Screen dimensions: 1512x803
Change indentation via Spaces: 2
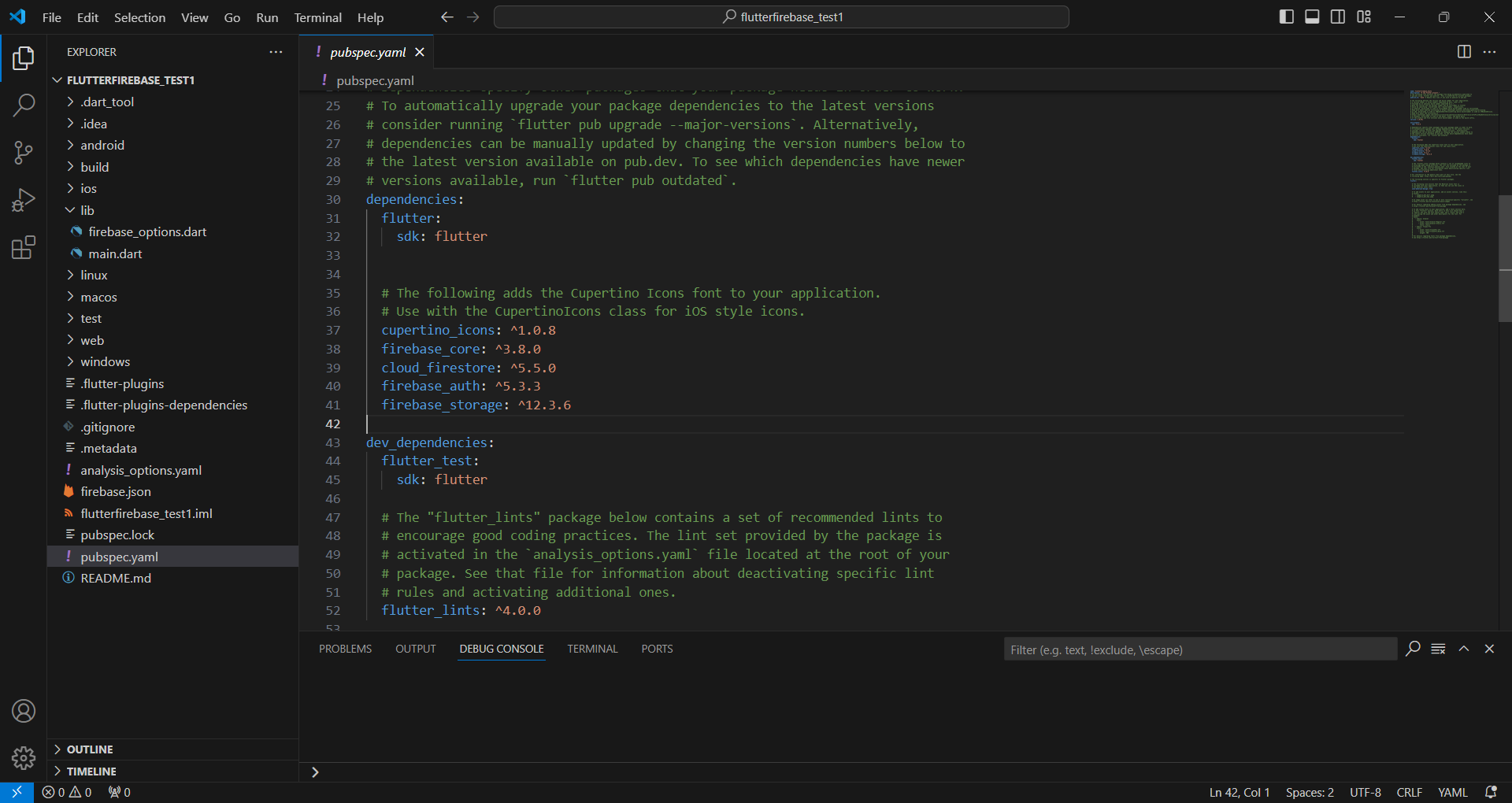[x=1310, y=792]
